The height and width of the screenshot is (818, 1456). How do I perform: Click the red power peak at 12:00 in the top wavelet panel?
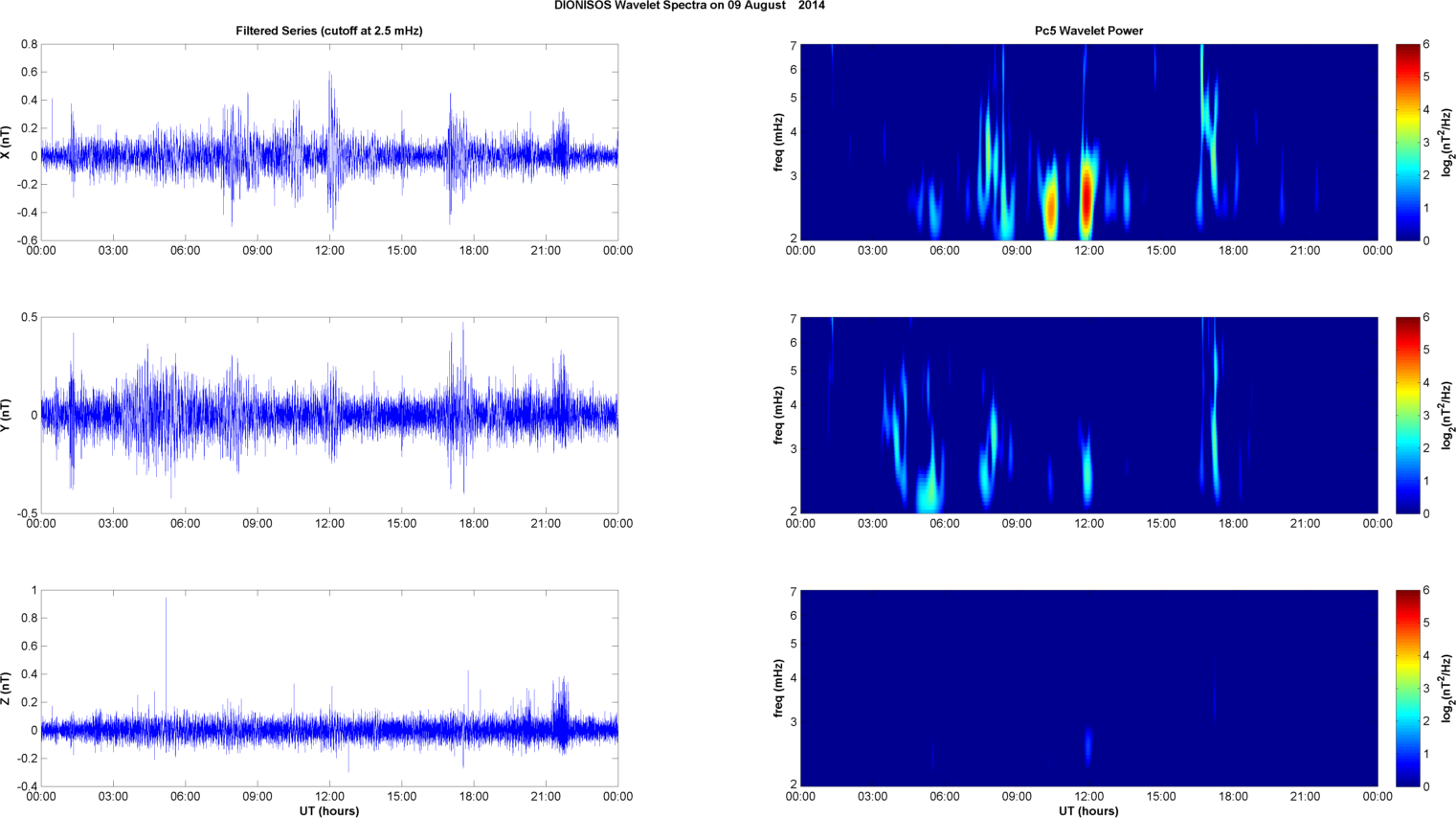point(1086,197)
